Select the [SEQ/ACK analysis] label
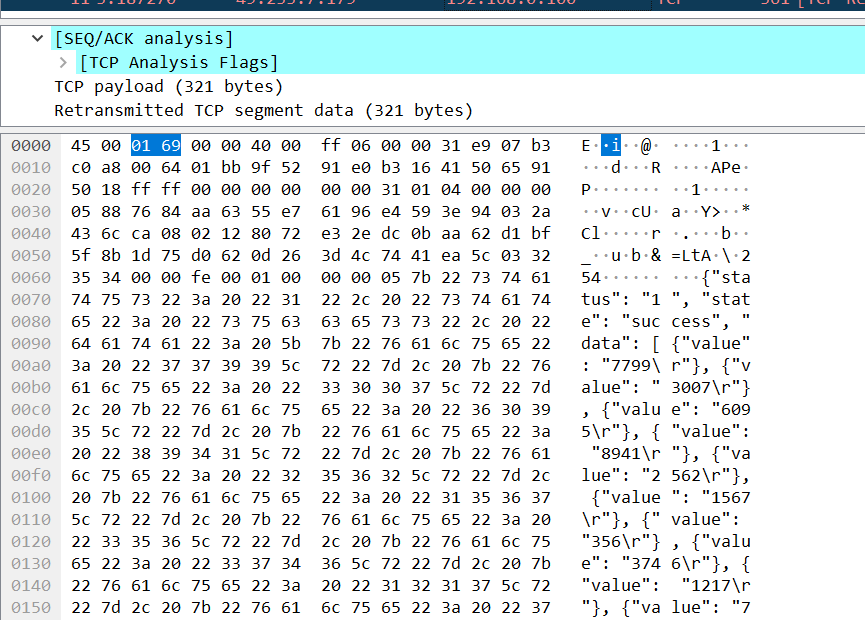865x620 pixels. 144,39
